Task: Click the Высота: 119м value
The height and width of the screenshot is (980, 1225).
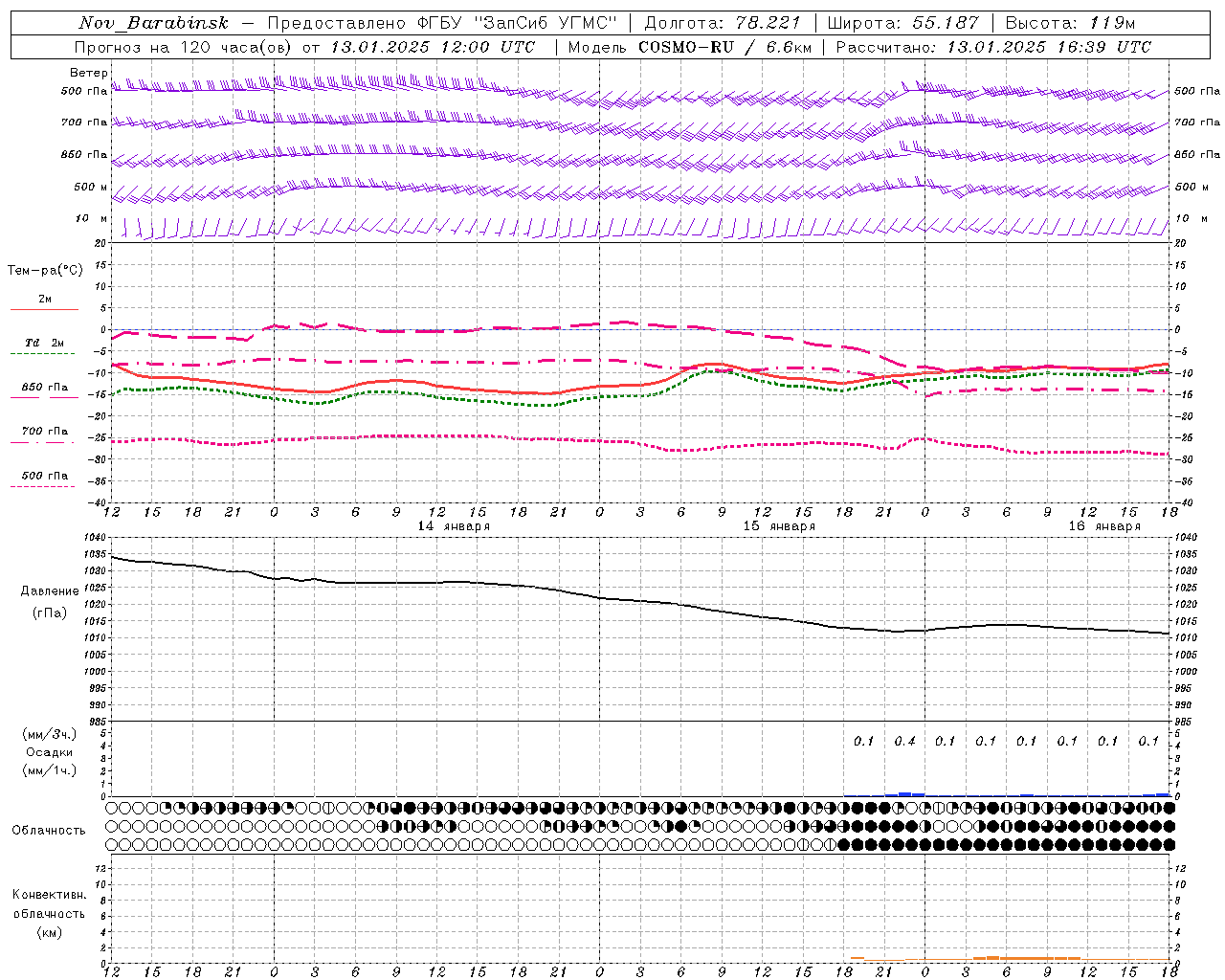Action: point(1070,23)
